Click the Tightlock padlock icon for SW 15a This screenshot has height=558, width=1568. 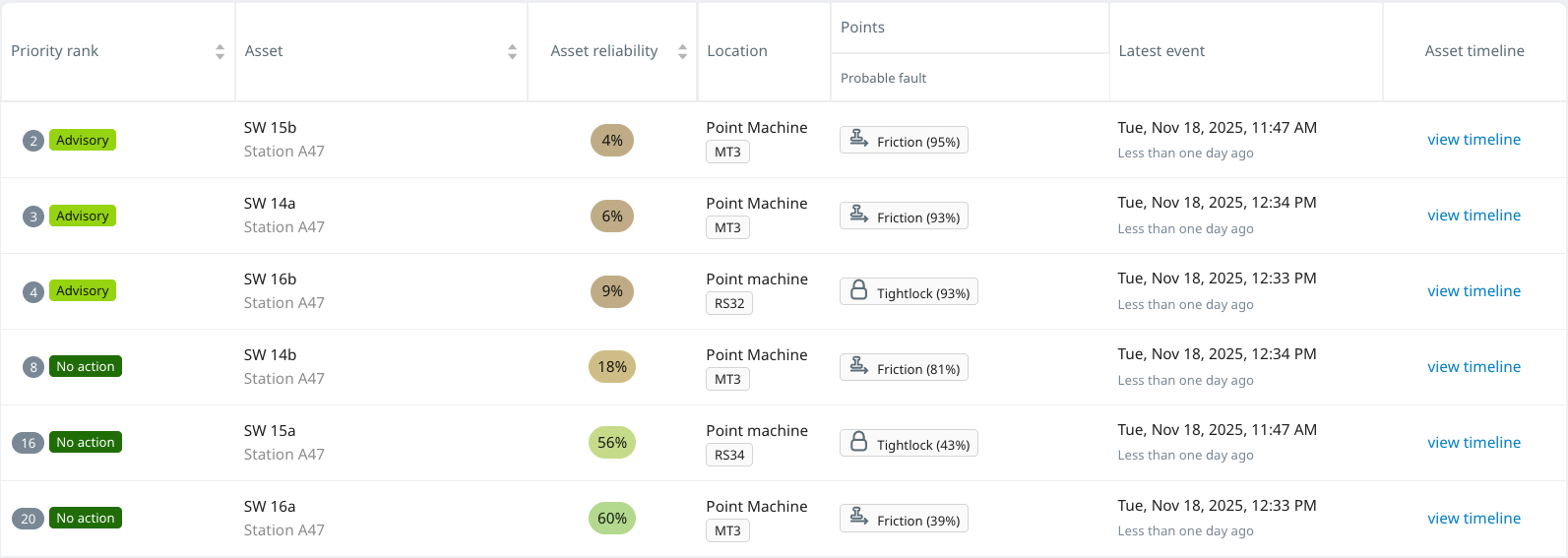[x=858, y=442]
